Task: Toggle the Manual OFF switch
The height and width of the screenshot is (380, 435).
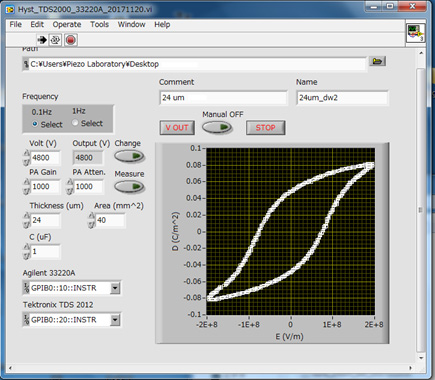Action: [217, 127]
